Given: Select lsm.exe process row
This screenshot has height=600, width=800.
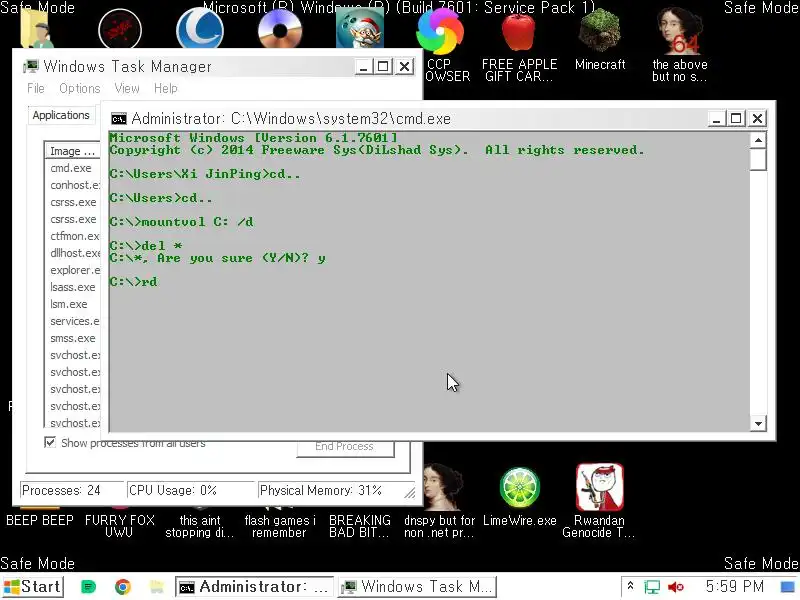Looking at the screenshot, I should (x=73, y=304).
